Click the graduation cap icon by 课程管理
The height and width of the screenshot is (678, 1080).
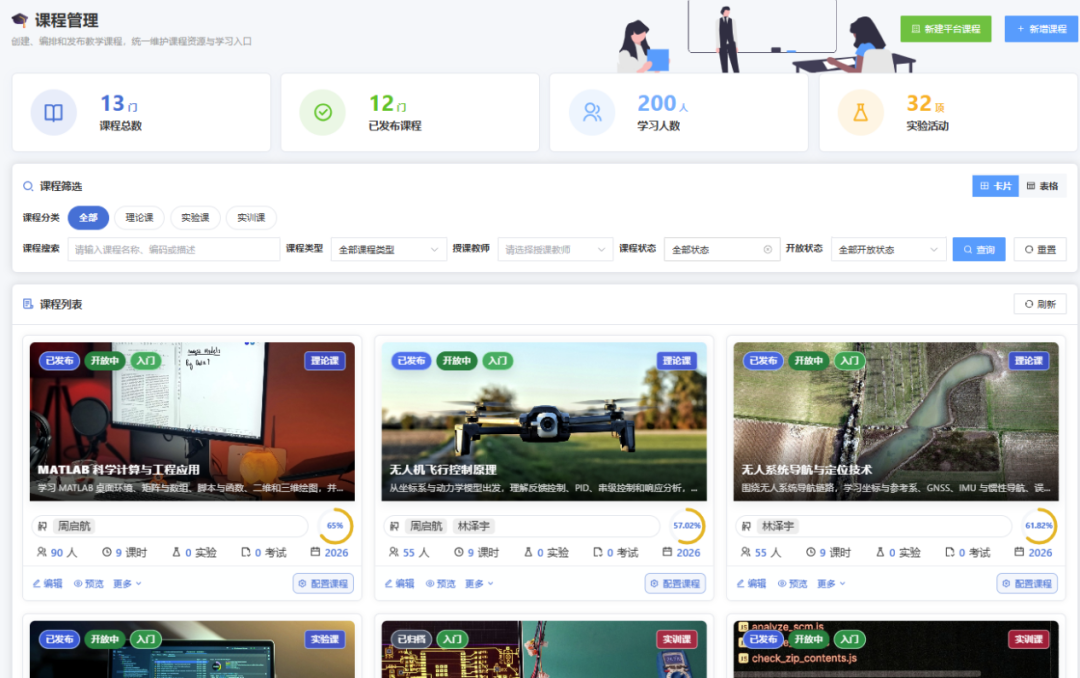point(20,20)
